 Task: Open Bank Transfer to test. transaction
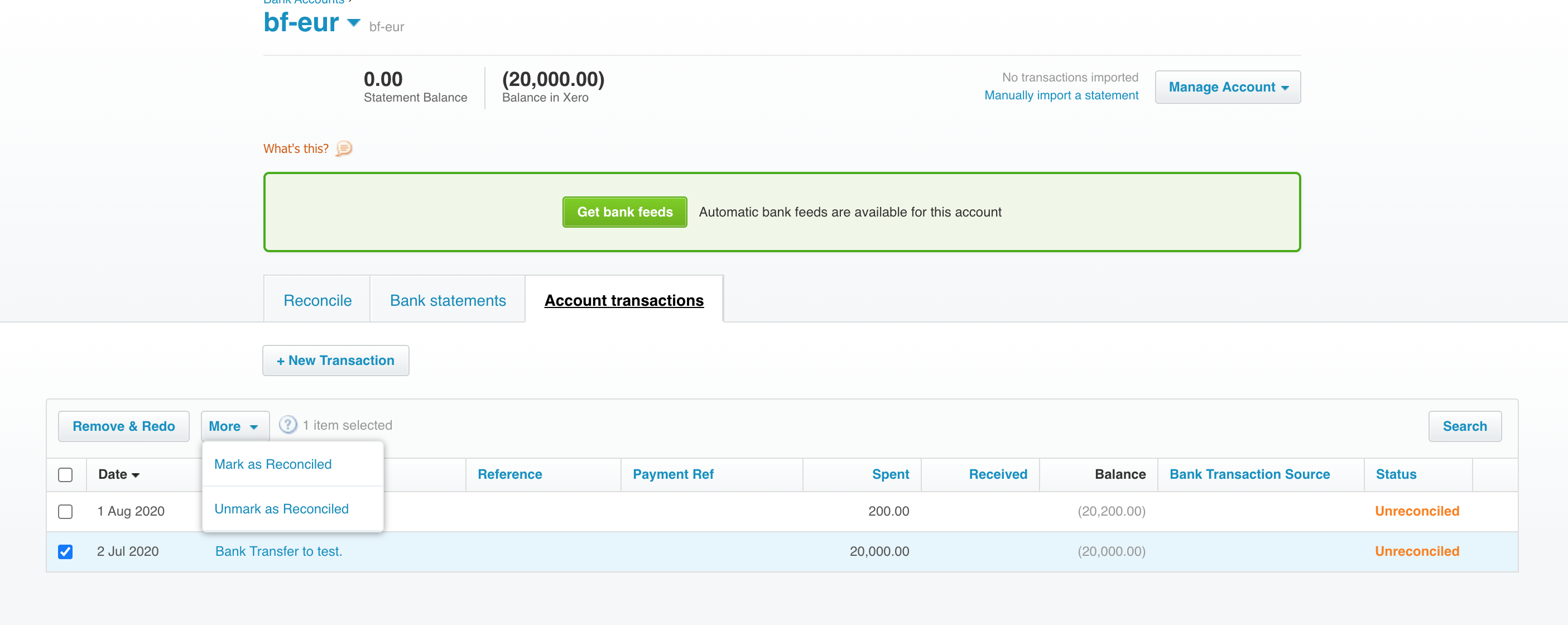point(279,551)
